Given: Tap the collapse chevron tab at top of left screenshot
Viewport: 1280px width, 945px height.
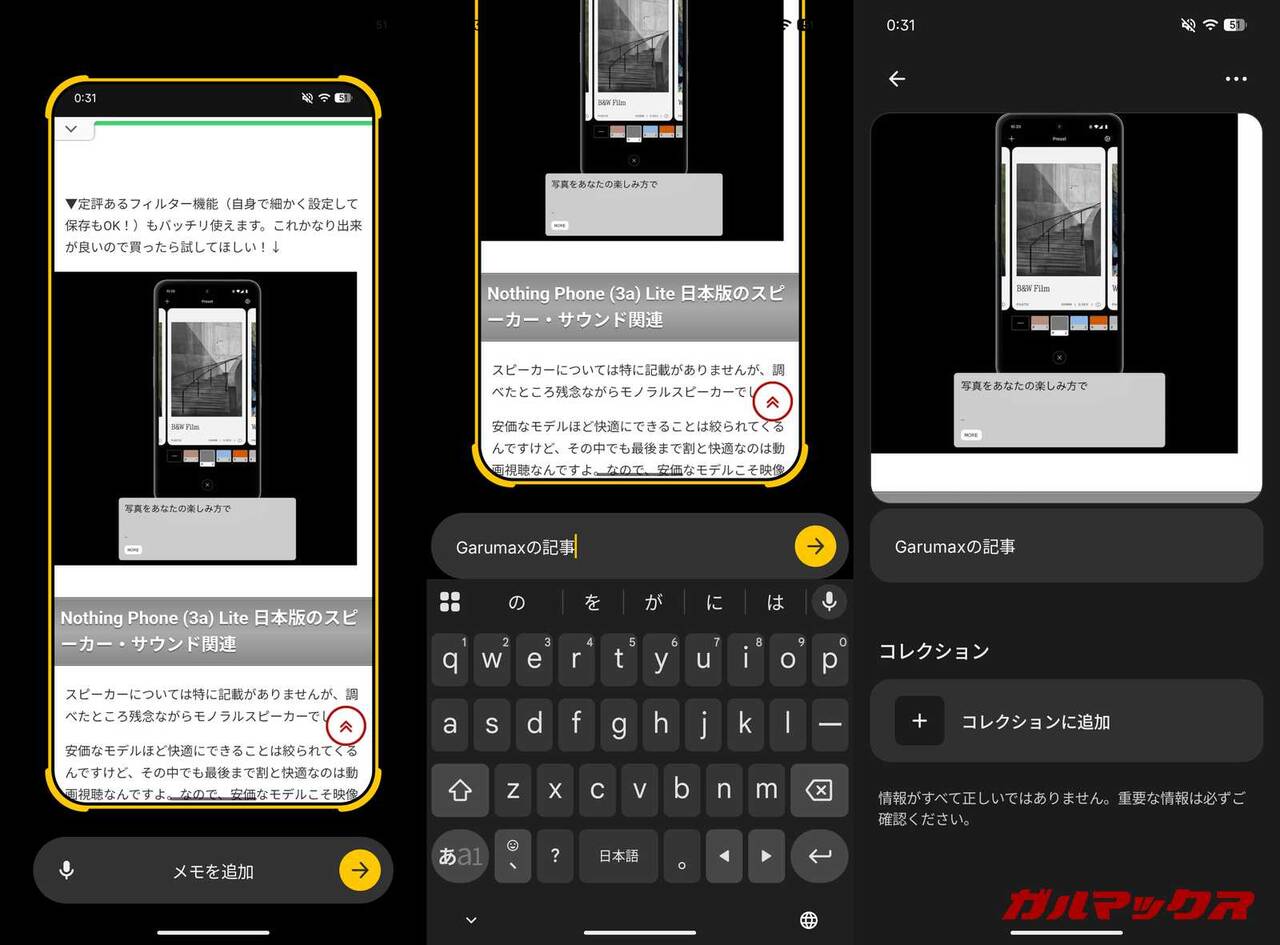Looking at the screenshot, I should pos(72,129).
